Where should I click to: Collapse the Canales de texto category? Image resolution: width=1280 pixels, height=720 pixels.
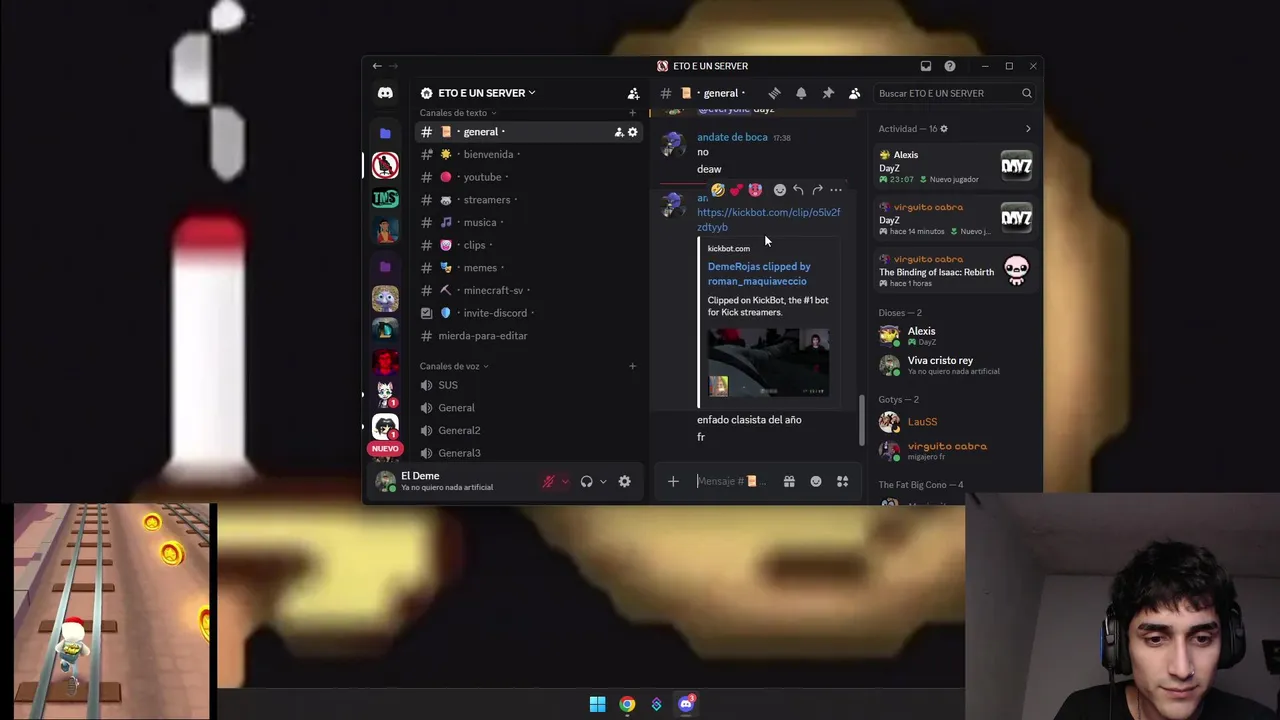[x=458, y=113]
